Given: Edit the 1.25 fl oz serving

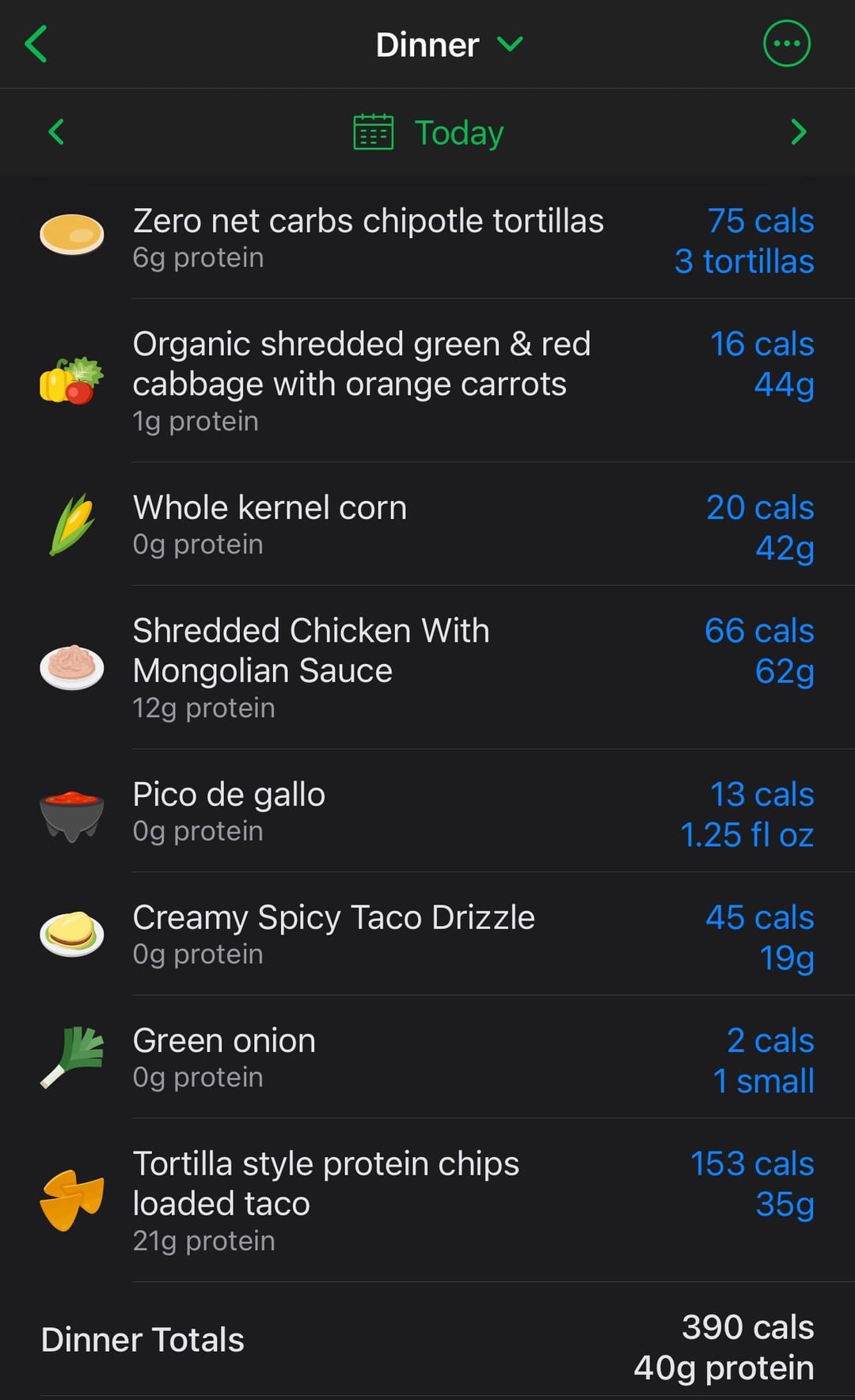Looking at the screenshot, I should click(747, 835).
